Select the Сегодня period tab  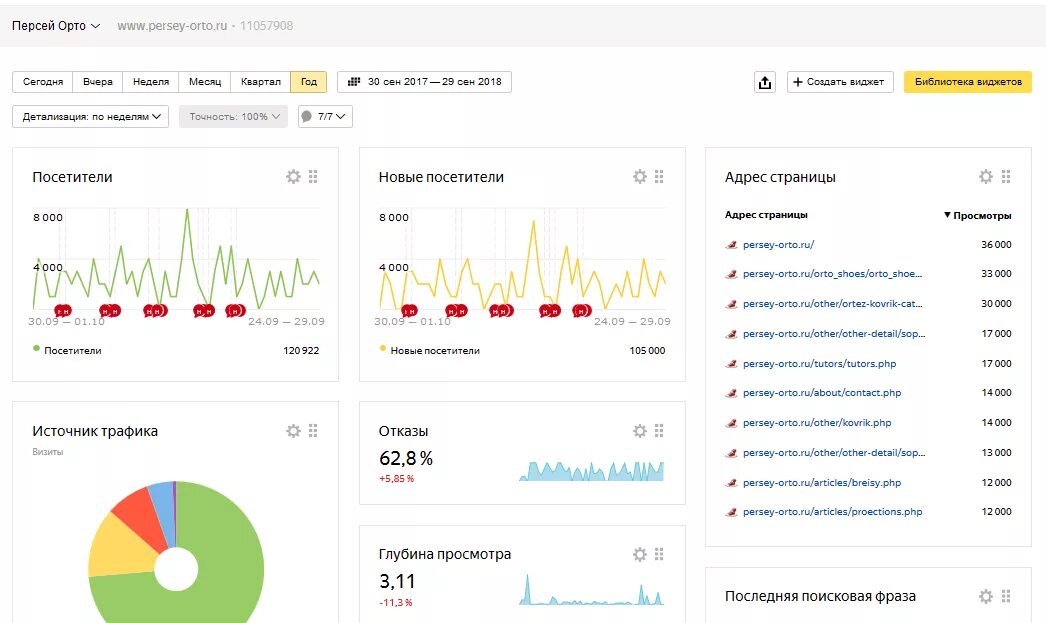click(x=43, y=82)
